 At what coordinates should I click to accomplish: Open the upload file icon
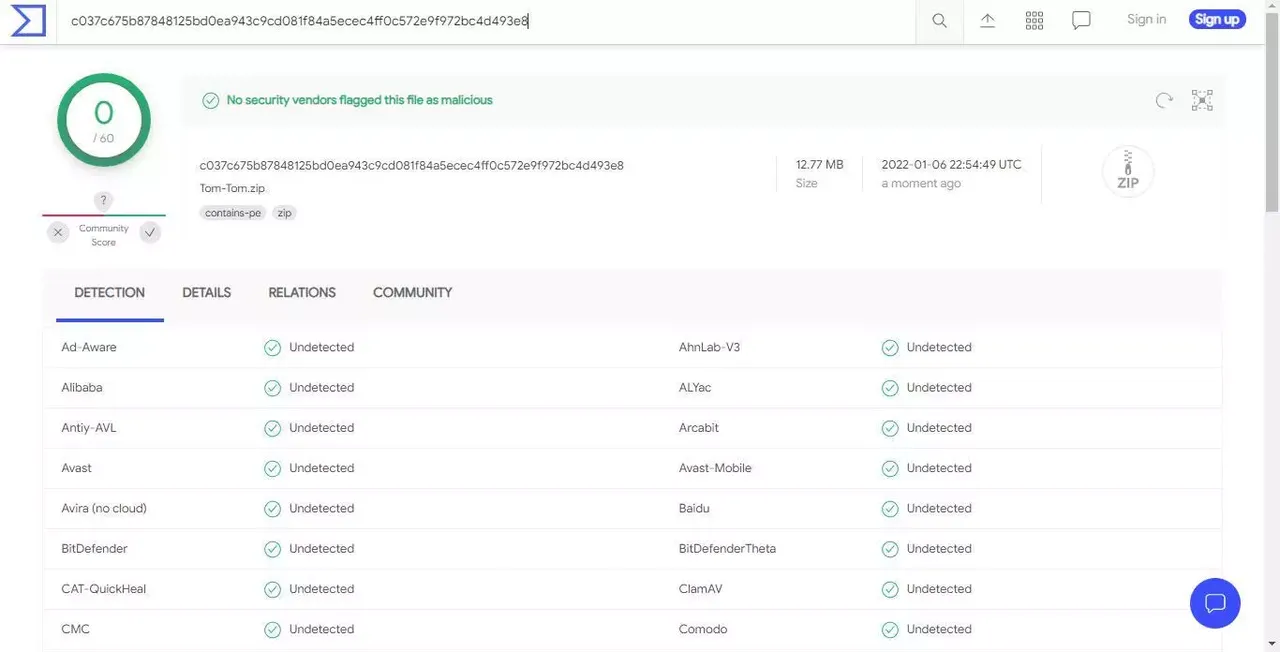(987, 20)
